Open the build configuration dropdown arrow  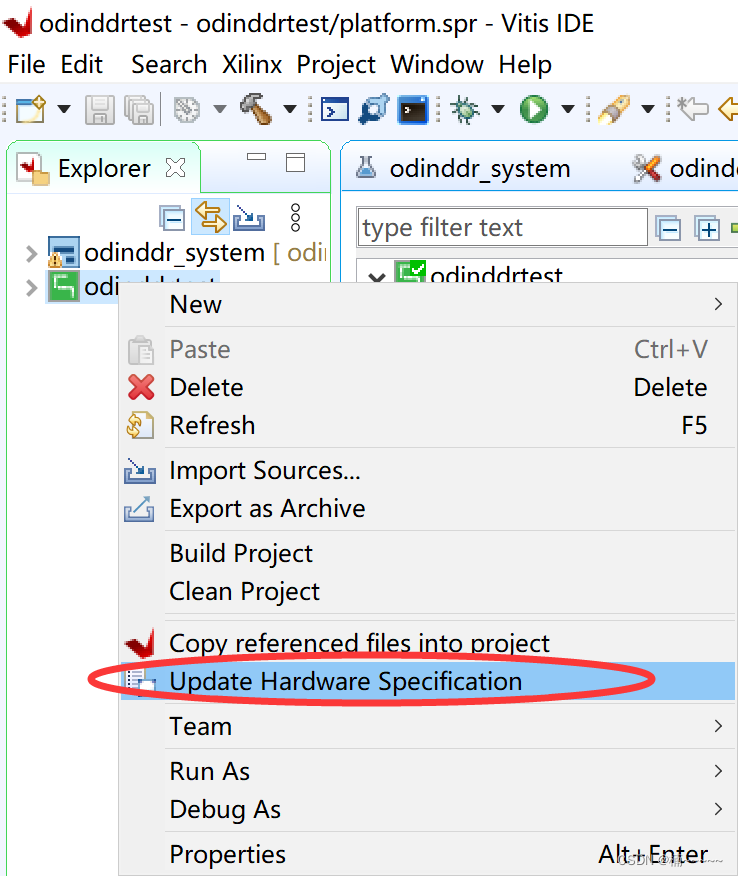click(220, 109)
